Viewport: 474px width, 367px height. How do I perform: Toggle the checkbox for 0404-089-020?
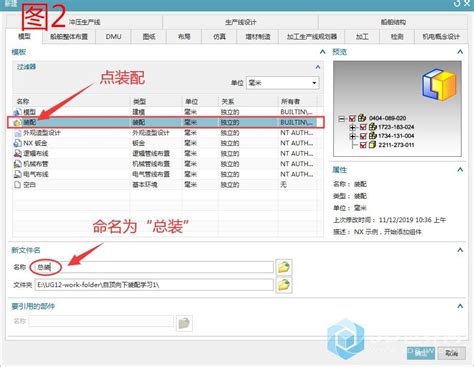click(x=352, y=118)
